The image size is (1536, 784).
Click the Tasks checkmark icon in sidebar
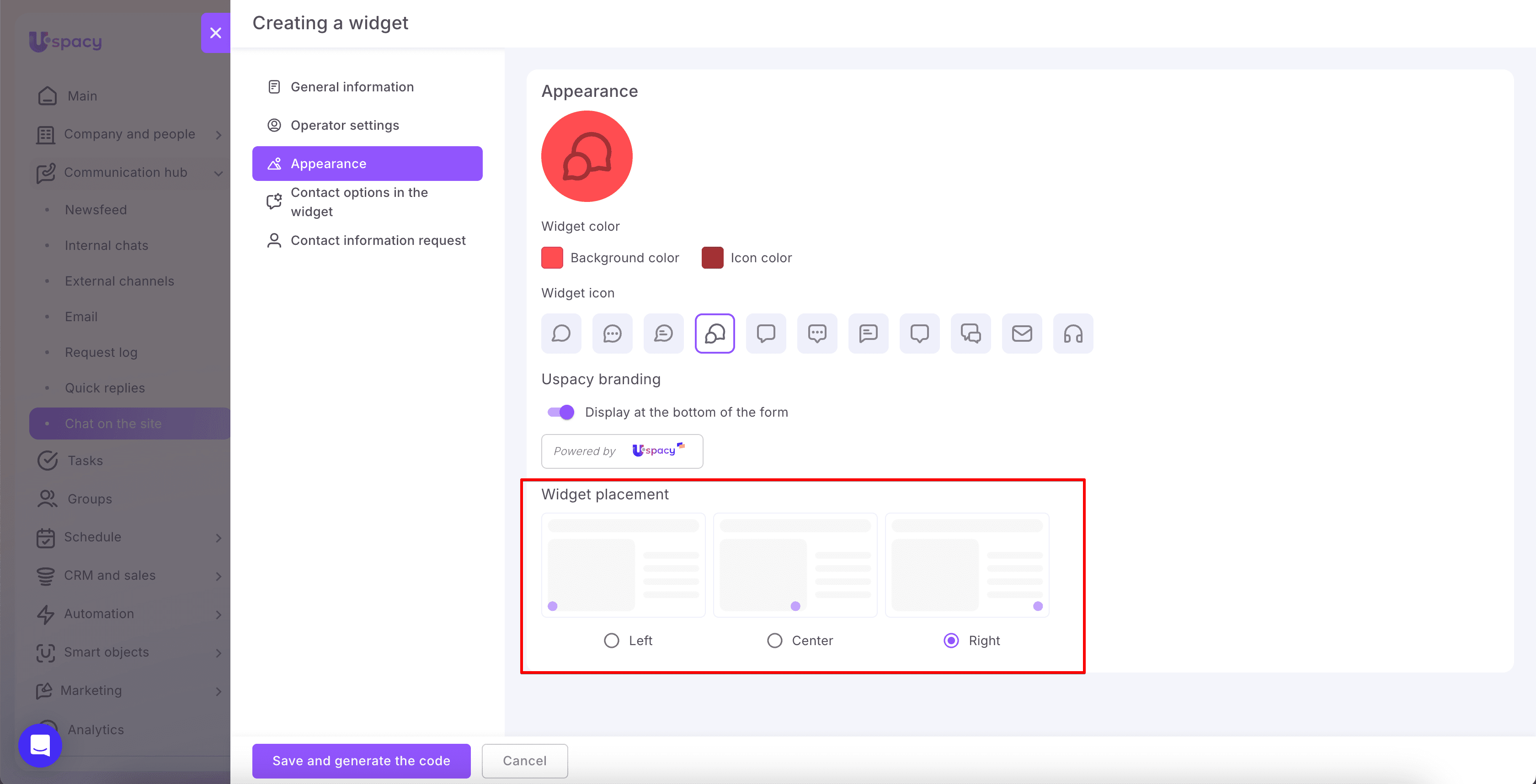[48, 461]
